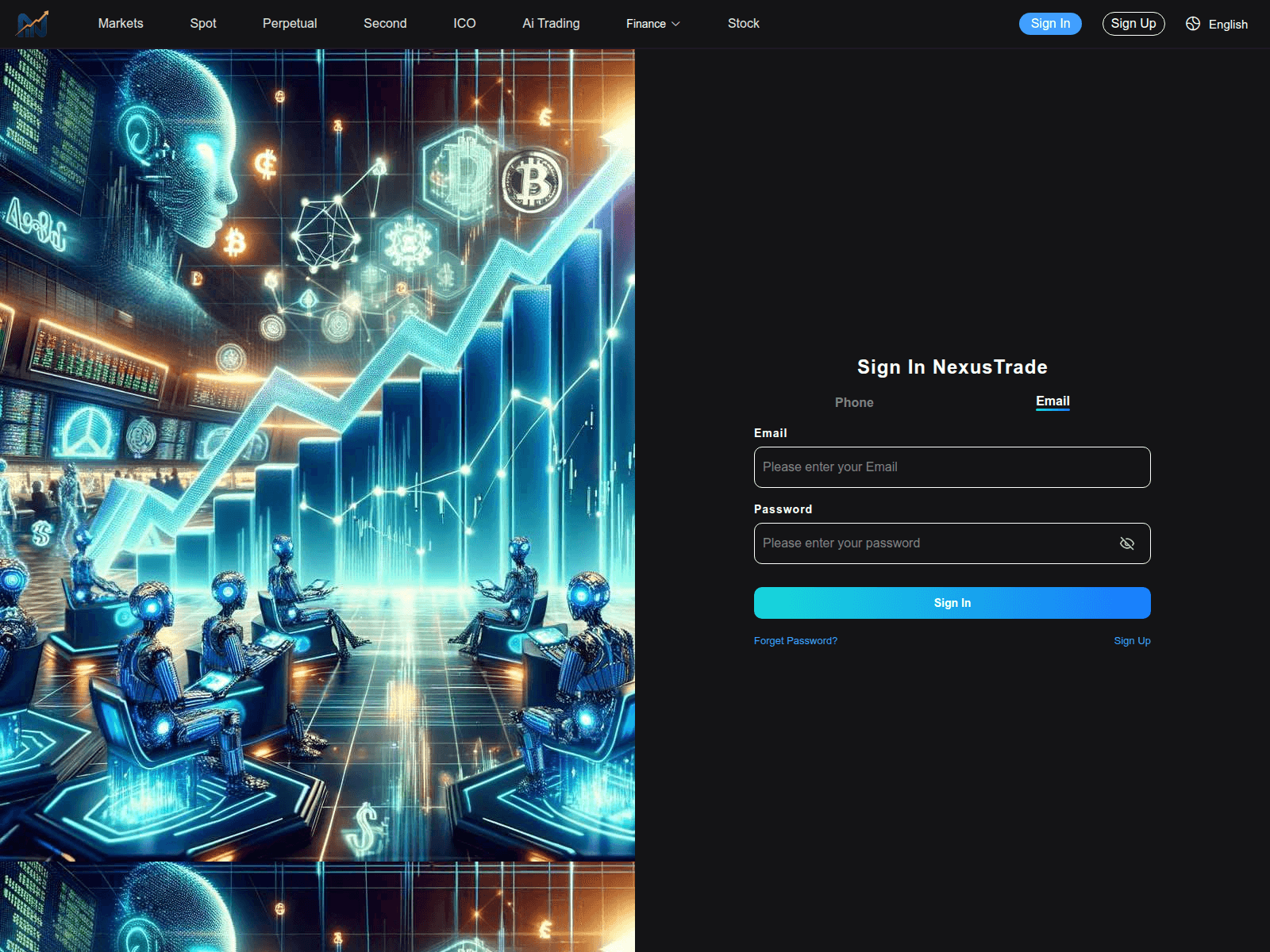Open the Stock menu item

(x=744, y=24)
